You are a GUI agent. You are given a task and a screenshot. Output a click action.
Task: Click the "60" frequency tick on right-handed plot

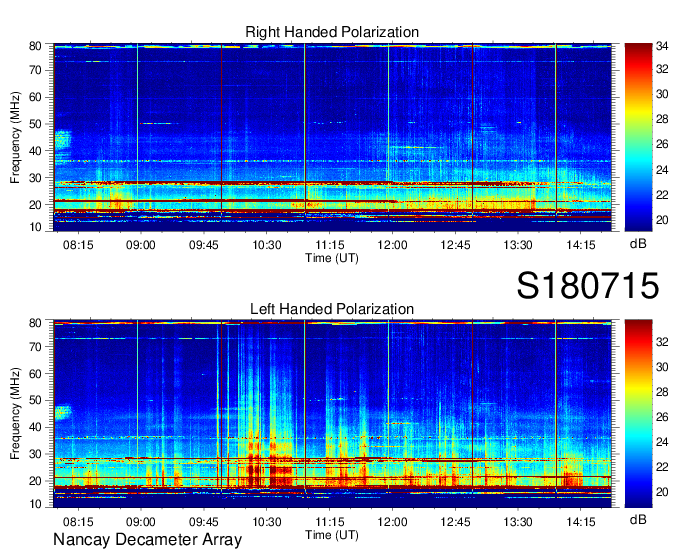(x=35, y=97)
